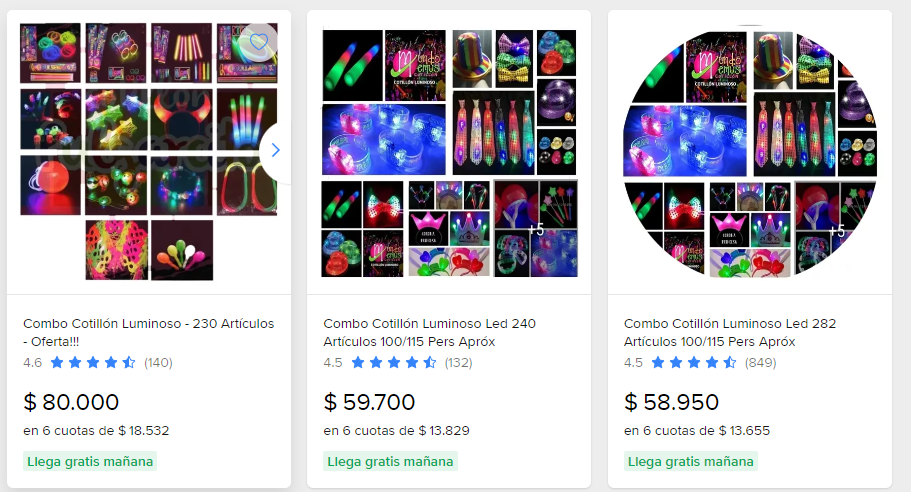Select the $ 80.000 price
The image size is (911, 492).
71,402
